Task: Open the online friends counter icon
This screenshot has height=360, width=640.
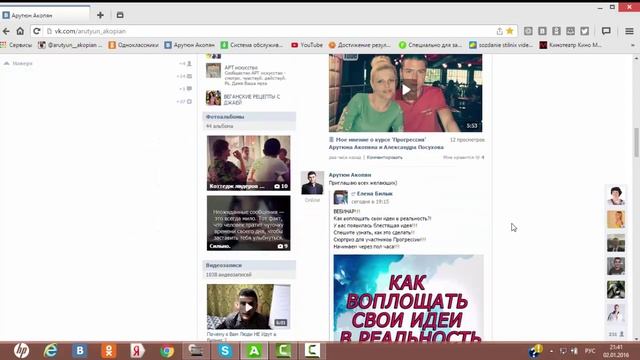Action: pos(617,334)
